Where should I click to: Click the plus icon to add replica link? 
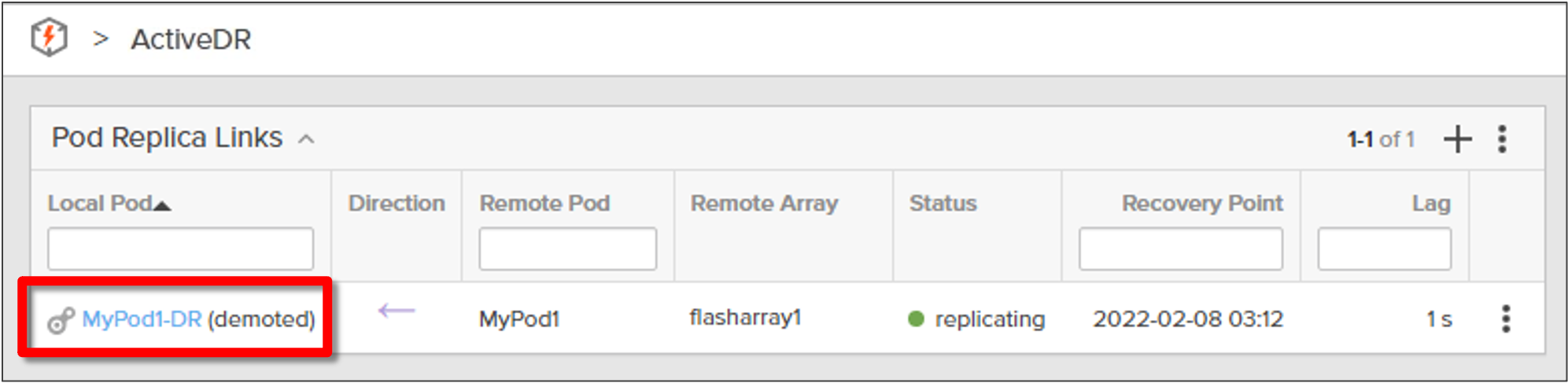tap(1457, 139)
